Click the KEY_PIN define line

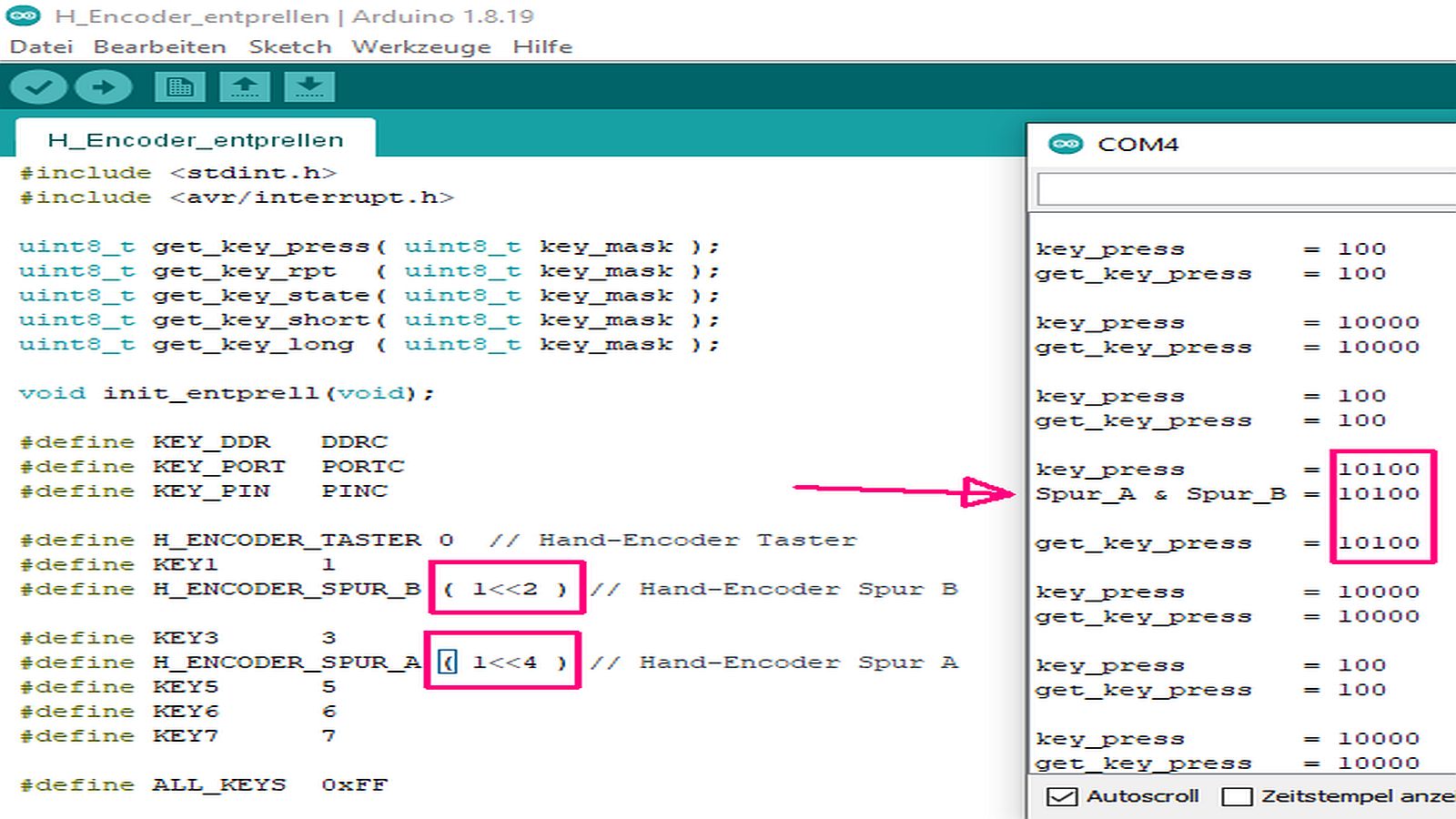pyautogui.click(x=204, y=491)
